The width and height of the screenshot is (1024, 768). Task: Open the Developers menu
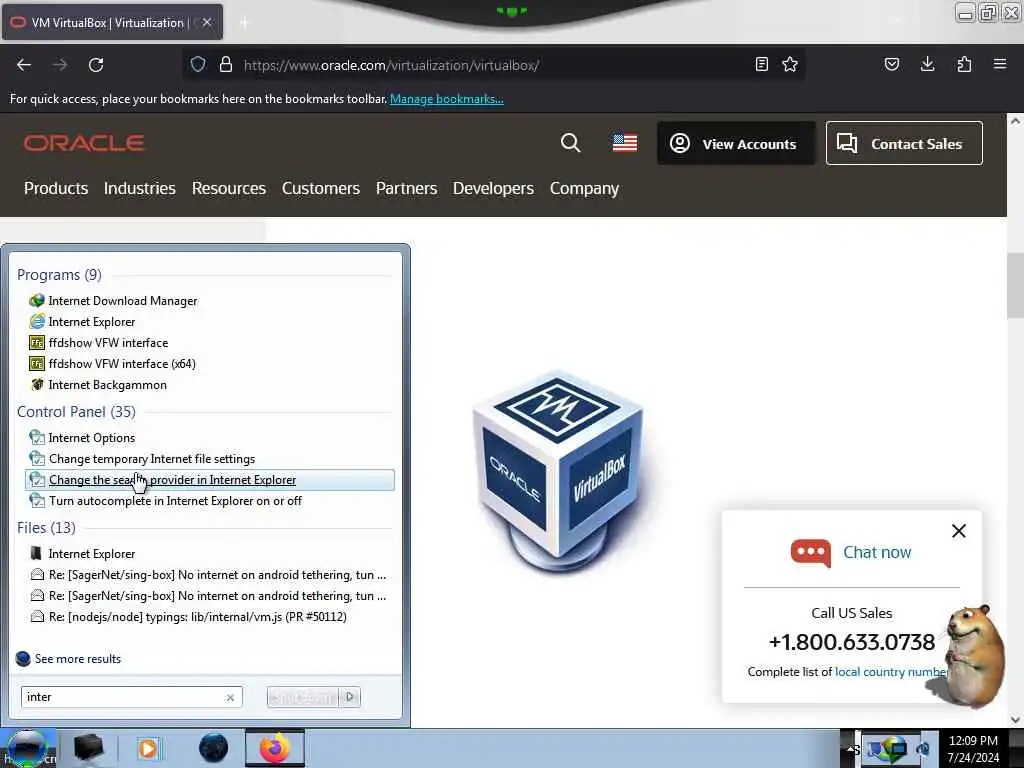coord(493,188)
